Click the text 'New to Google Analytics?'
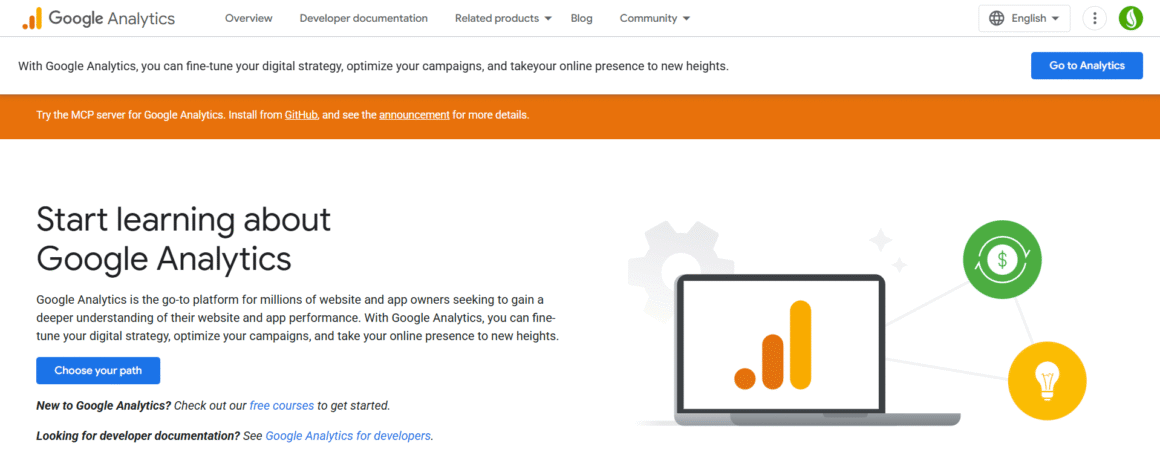Viewport: 1160px width, 472px height. pos(104,405)
